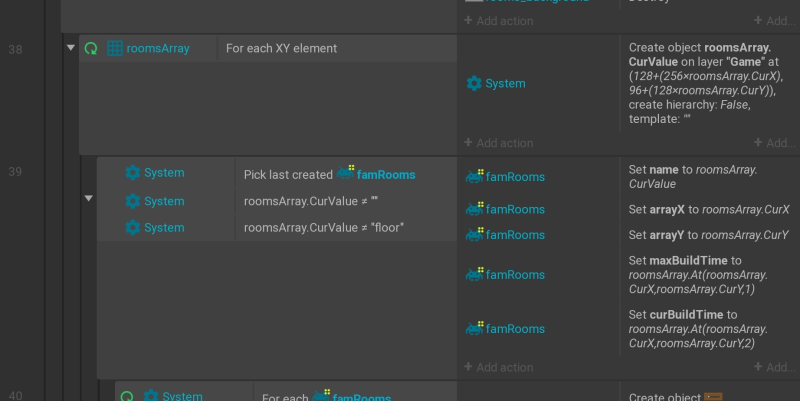800x401 pixels.
Task: Click Add action link under event 38
Action: point(498,143)
